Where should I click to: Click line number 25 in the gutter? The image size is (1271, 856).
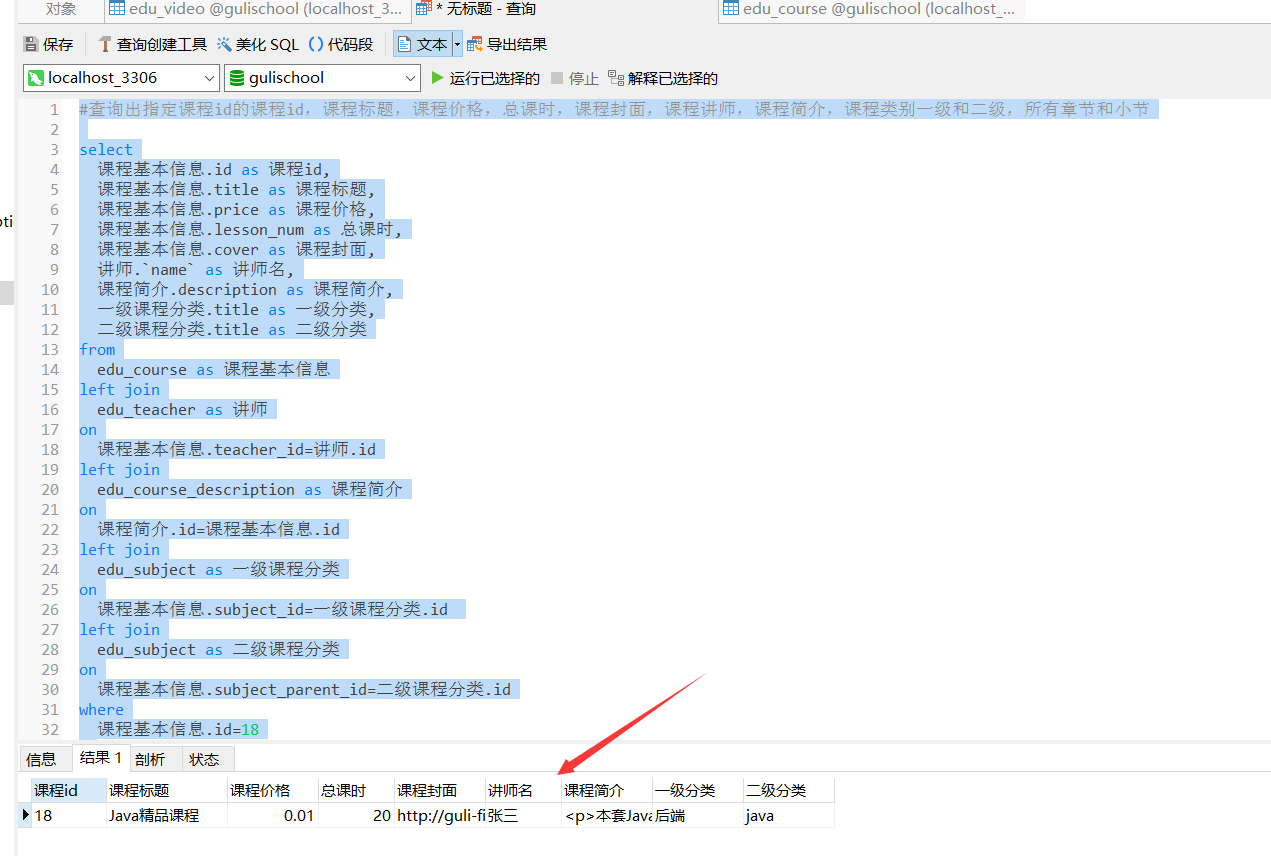pyautogui.click(x=50, y=589)
